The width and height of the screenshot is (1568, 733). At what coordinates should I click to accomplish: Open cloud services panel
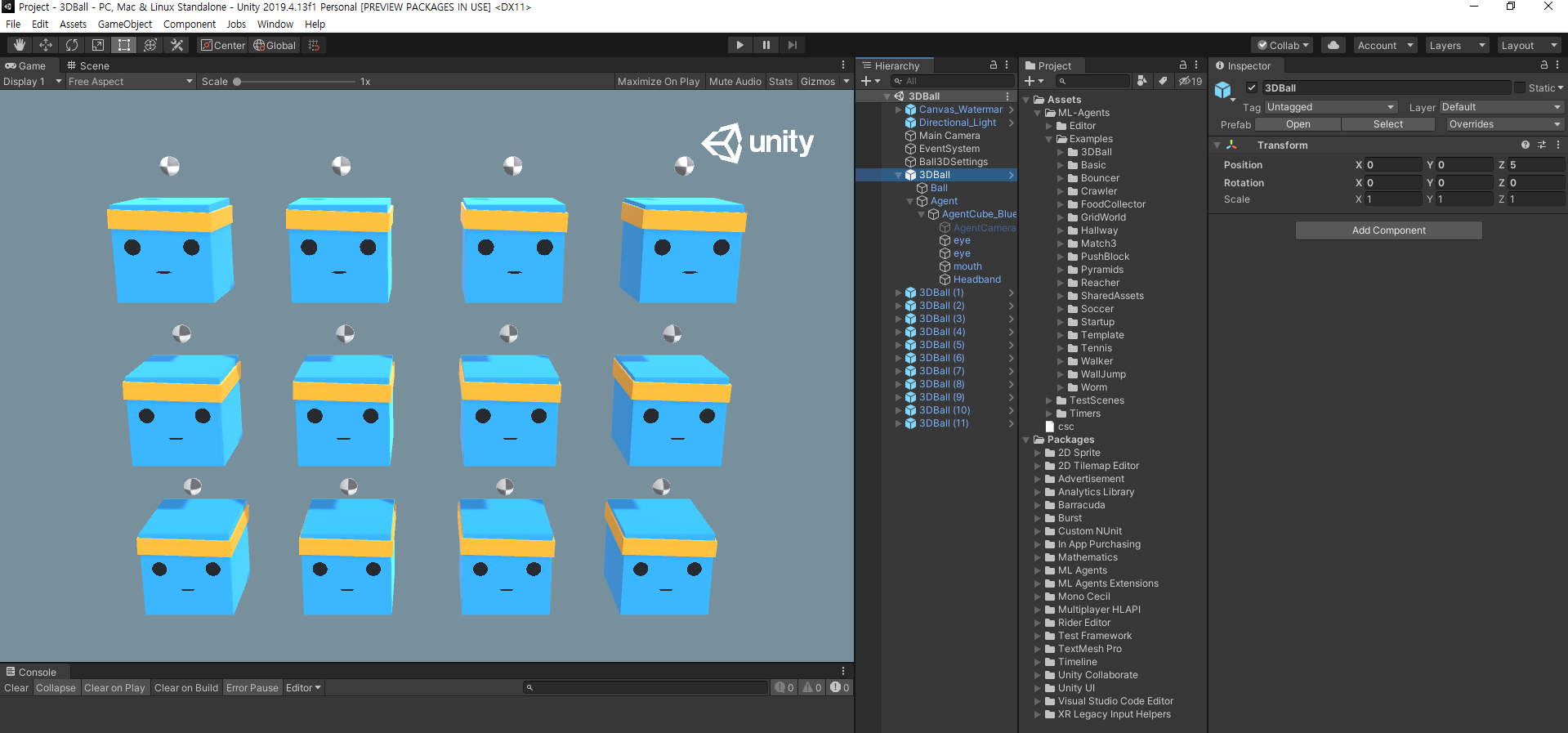(1333, 45)
